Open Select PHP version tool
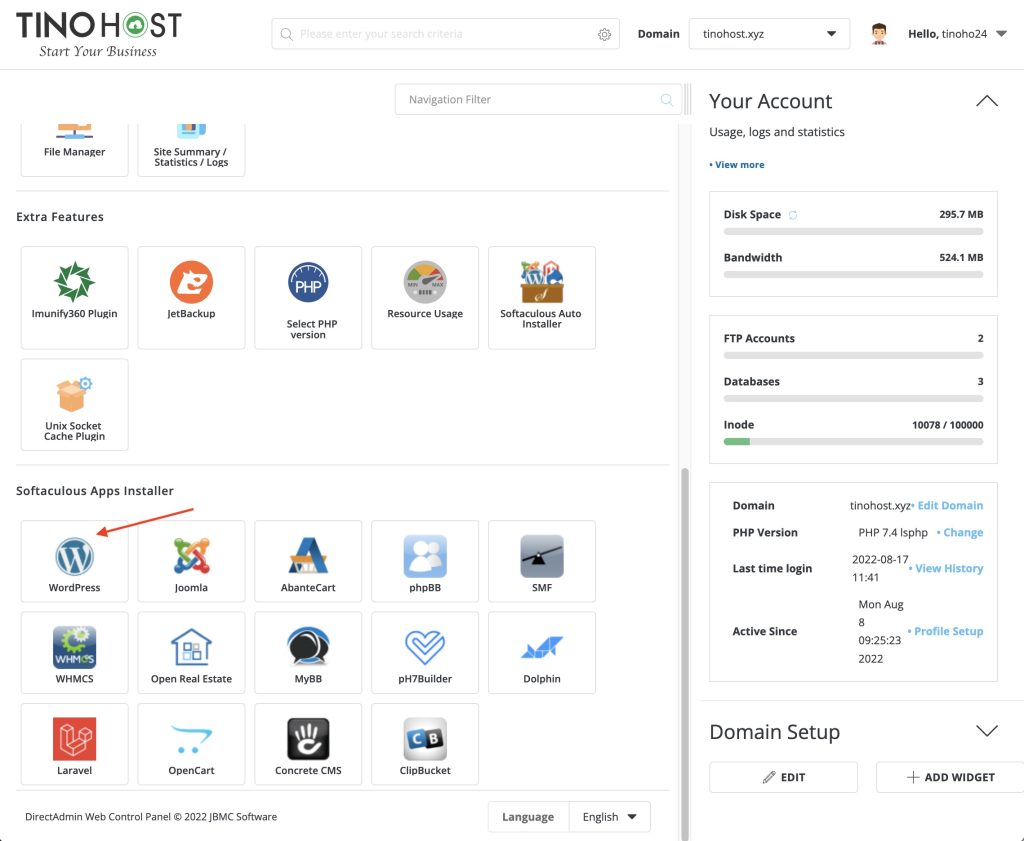 (308, 298)
